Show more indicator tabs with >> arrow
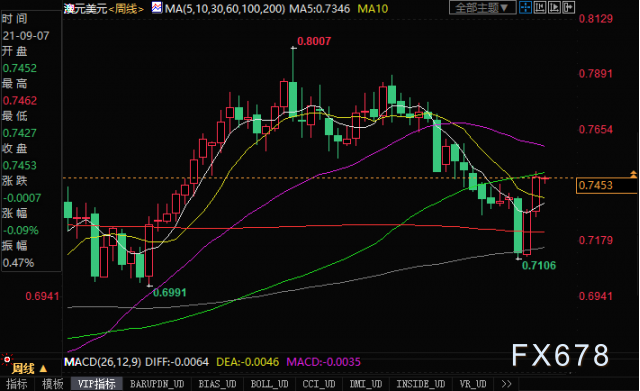The image size is (640, 391). [507, 384]
